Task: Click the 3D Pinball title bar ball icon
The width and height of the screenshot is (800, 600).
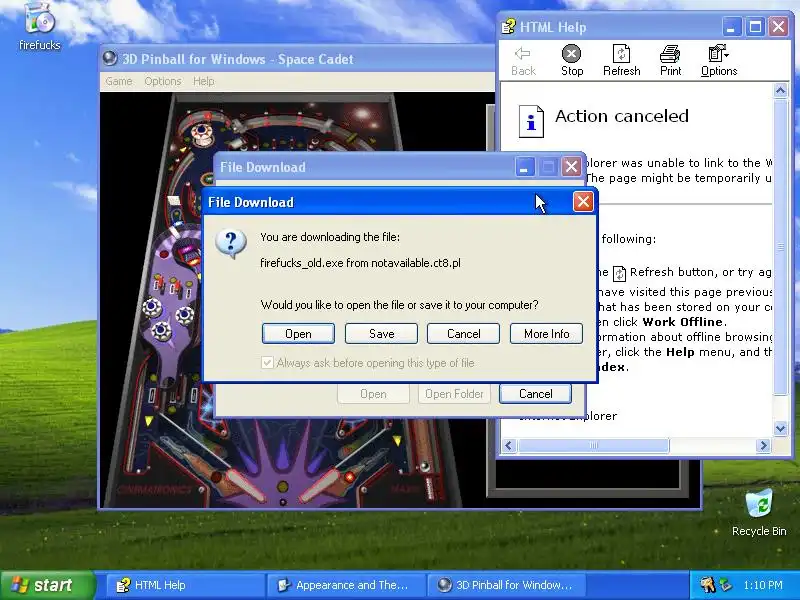Action: 110,59
